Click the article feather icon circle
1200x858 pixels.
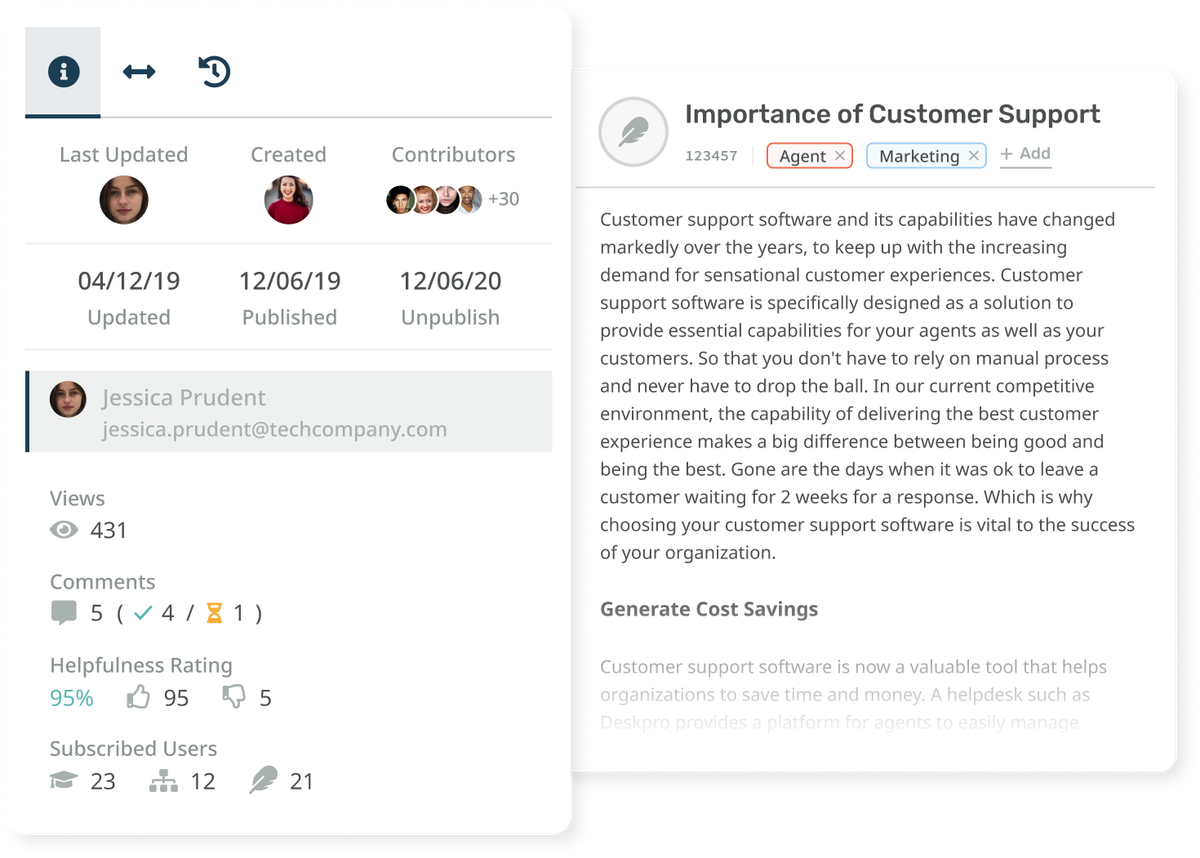pyautogui.click(x=632, y=133)
